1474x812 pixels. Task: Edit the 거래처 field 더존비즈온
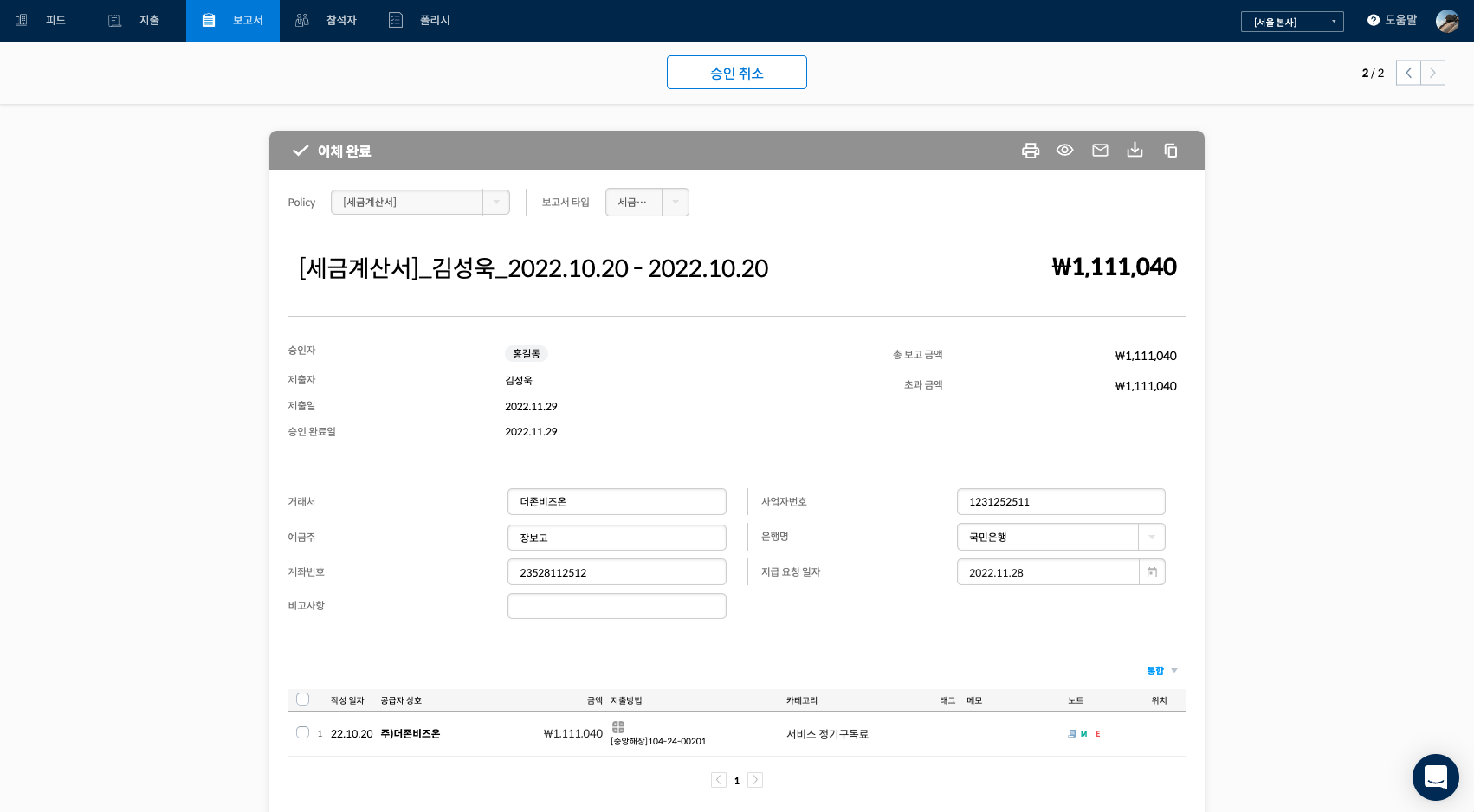pyautogui.click(x=617, y=502)
